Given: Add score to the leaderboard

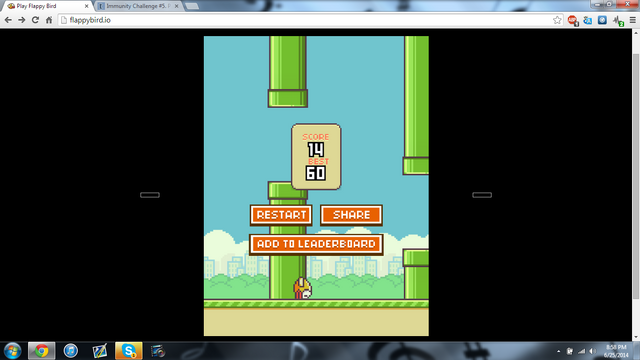Looking at the screenshot, I should point(316,244).
